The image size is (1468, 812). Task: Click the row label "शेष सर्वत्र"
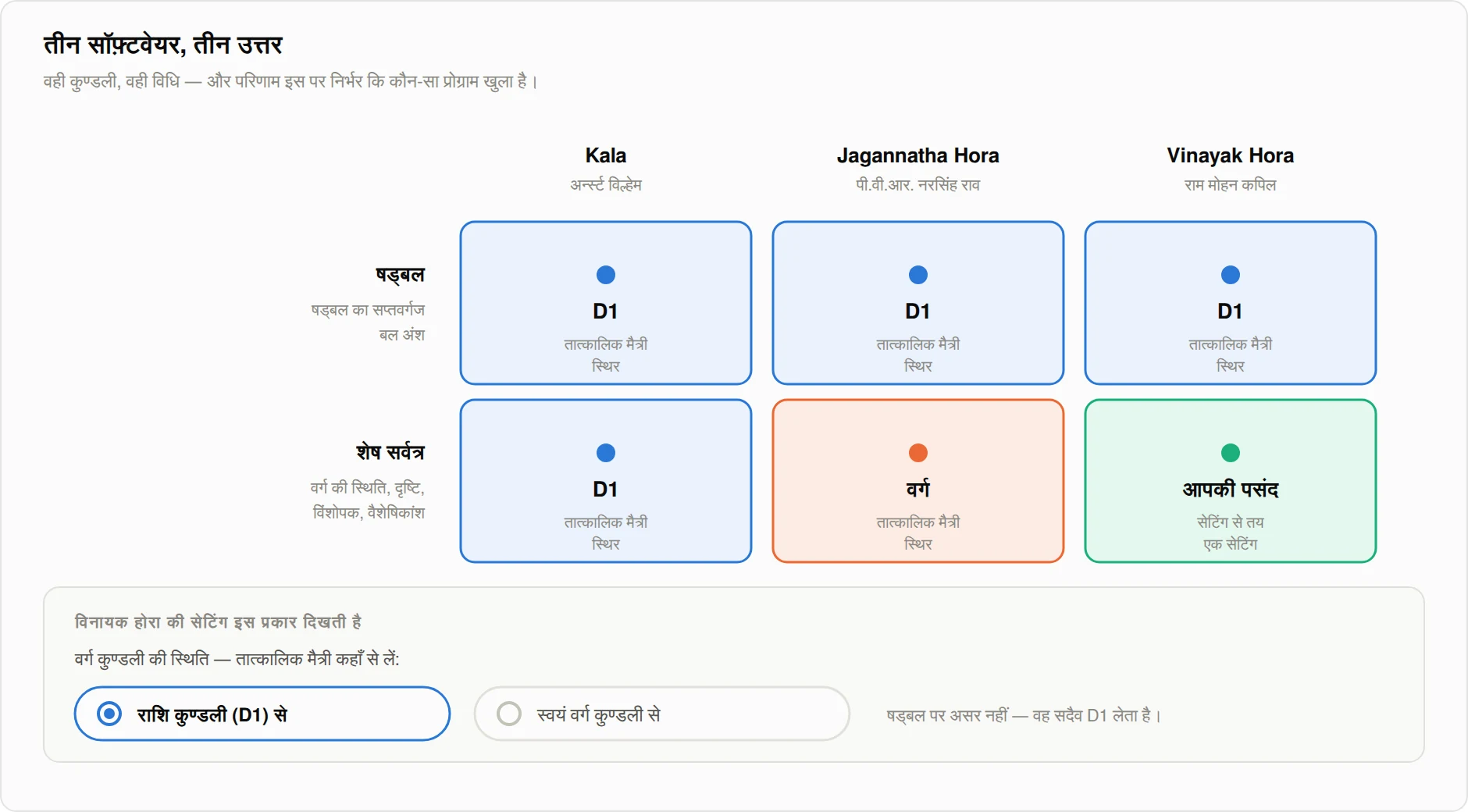390,453
